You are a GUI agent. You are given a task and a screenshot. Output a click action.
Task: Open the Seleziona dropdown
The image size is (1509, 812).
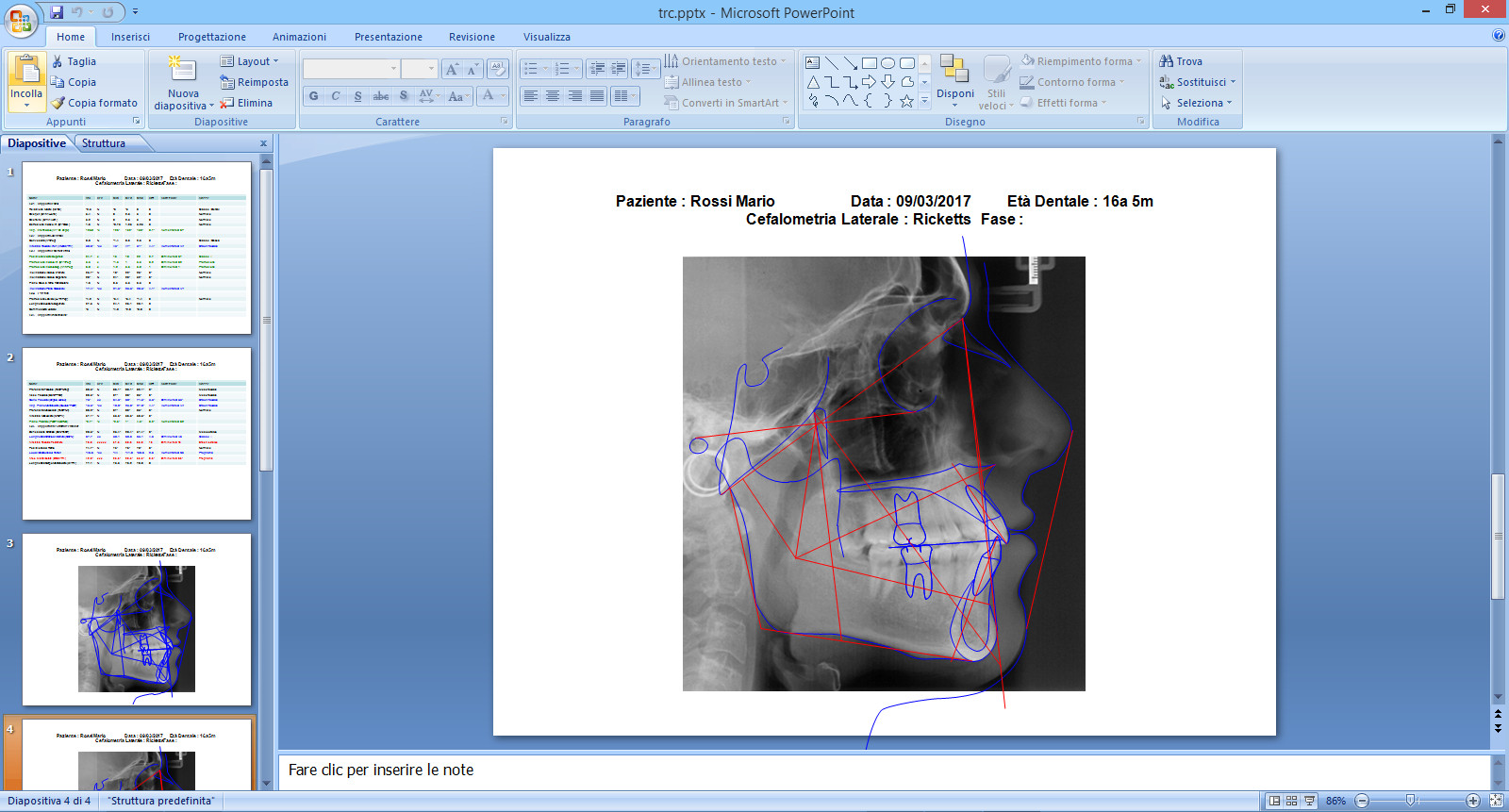point(1196,103)
